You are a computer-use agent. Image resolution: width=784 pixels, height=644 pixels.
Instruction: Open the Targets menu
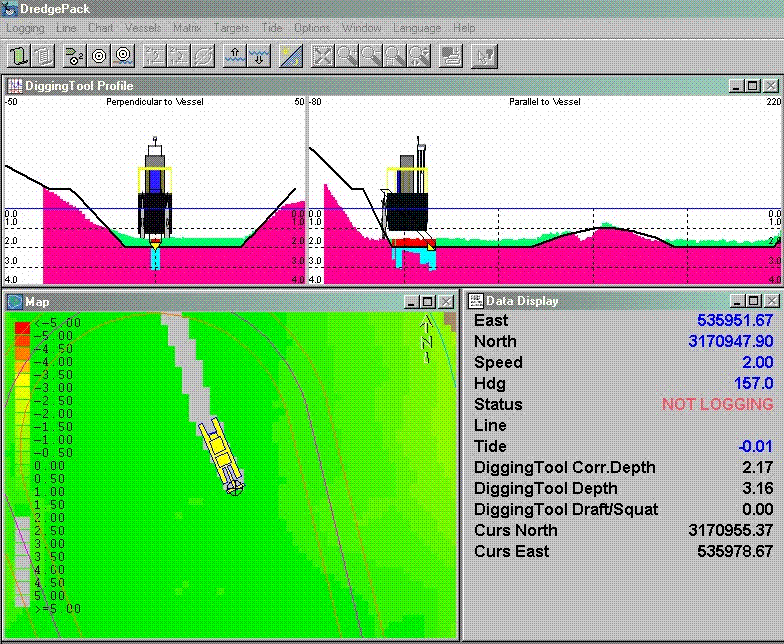(x=231, y=28)
